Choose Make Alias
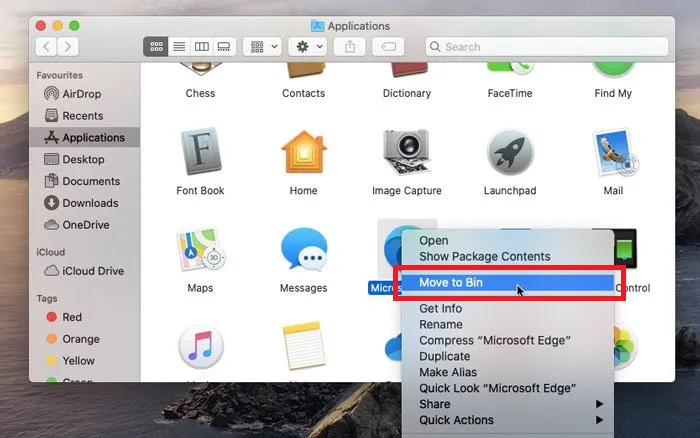The height and width of the screenshot is (438, 700). (508, 372)
